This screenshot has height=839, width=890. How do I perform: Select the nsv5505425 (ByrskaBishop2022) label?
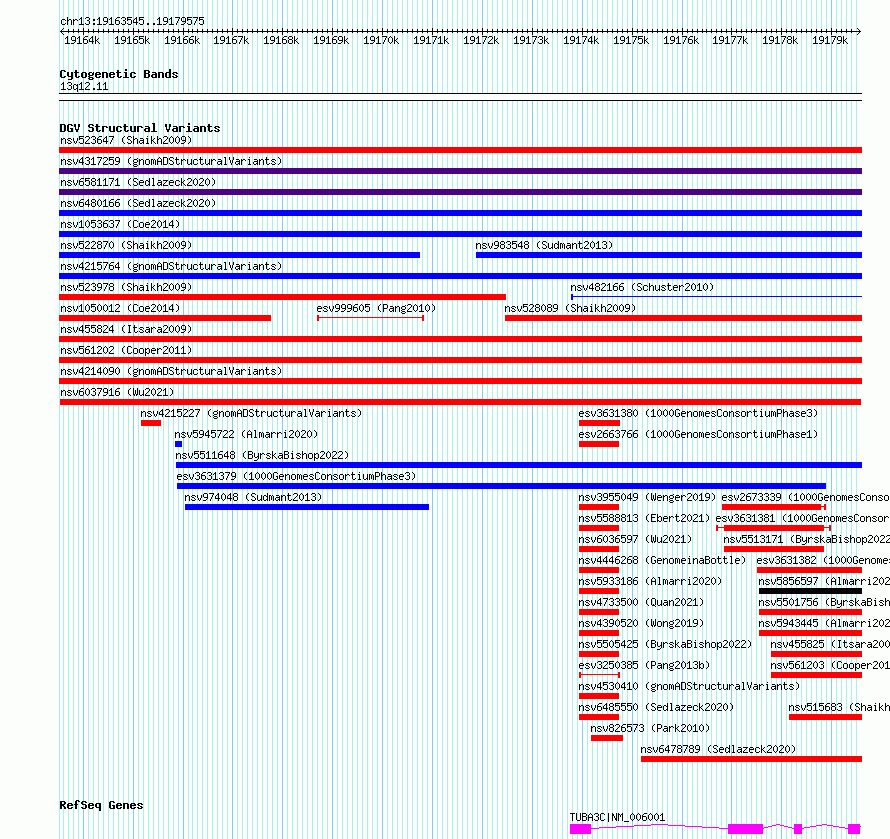[x=665, y=644]
